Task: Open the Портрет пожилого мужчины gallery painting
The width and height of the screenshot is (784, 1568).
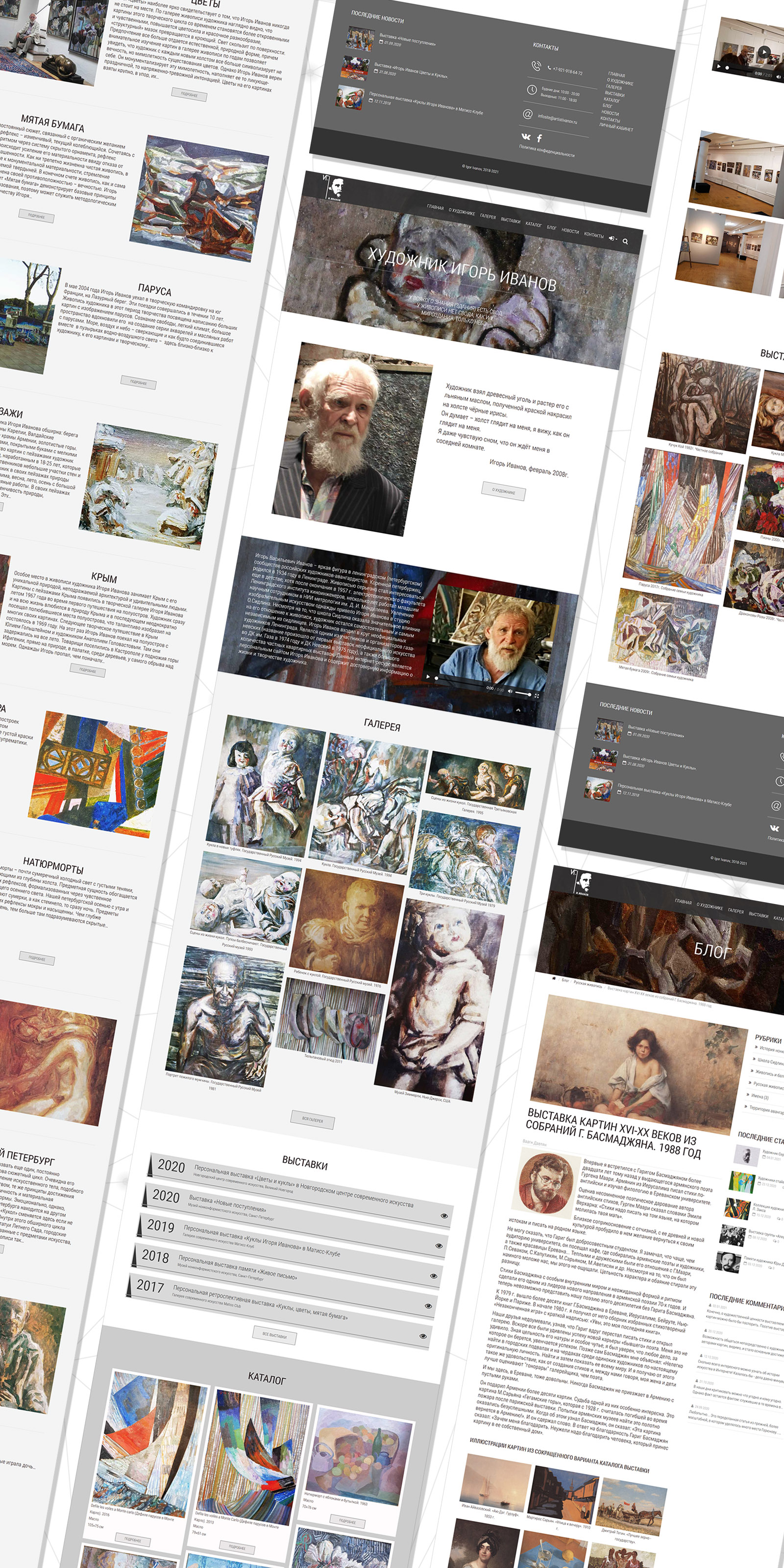Action: [224, 1016]
